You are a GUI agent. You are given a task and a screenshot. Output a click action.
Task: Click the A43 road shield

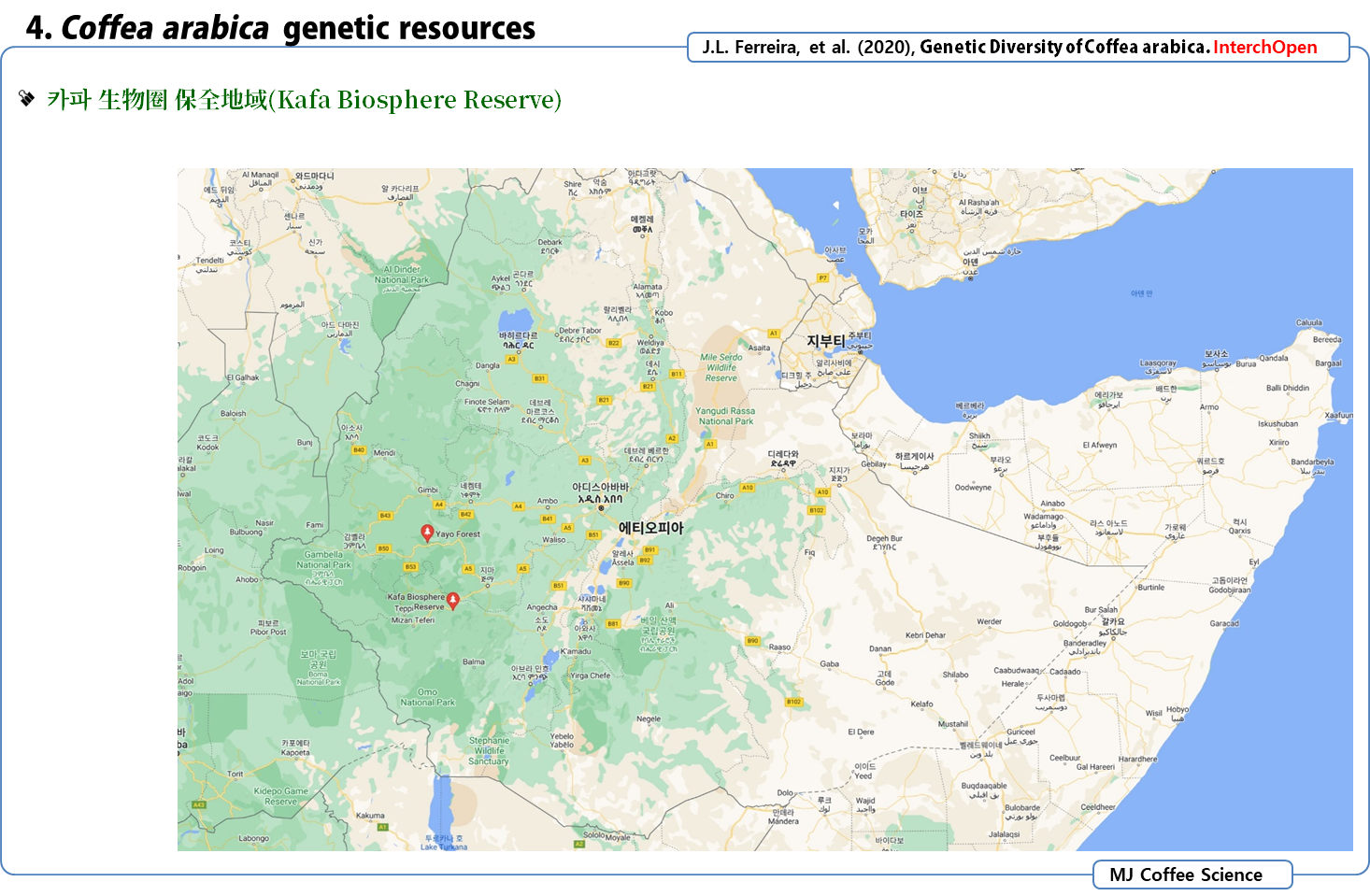pyautogui.click(x=198, y=804)
